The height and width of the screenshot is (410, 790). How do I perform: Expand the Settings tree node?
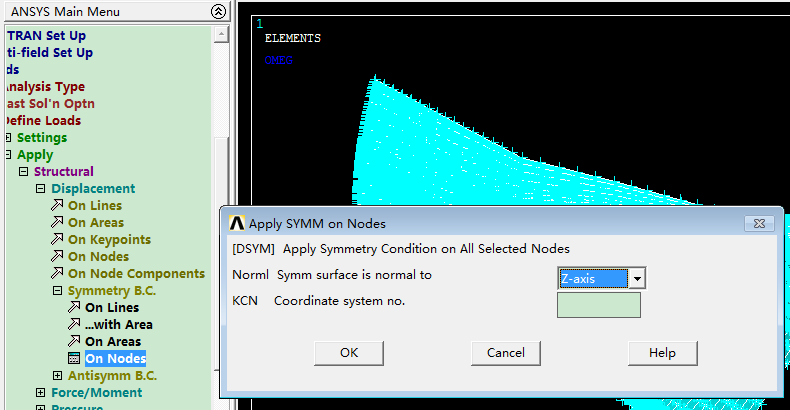8,138
